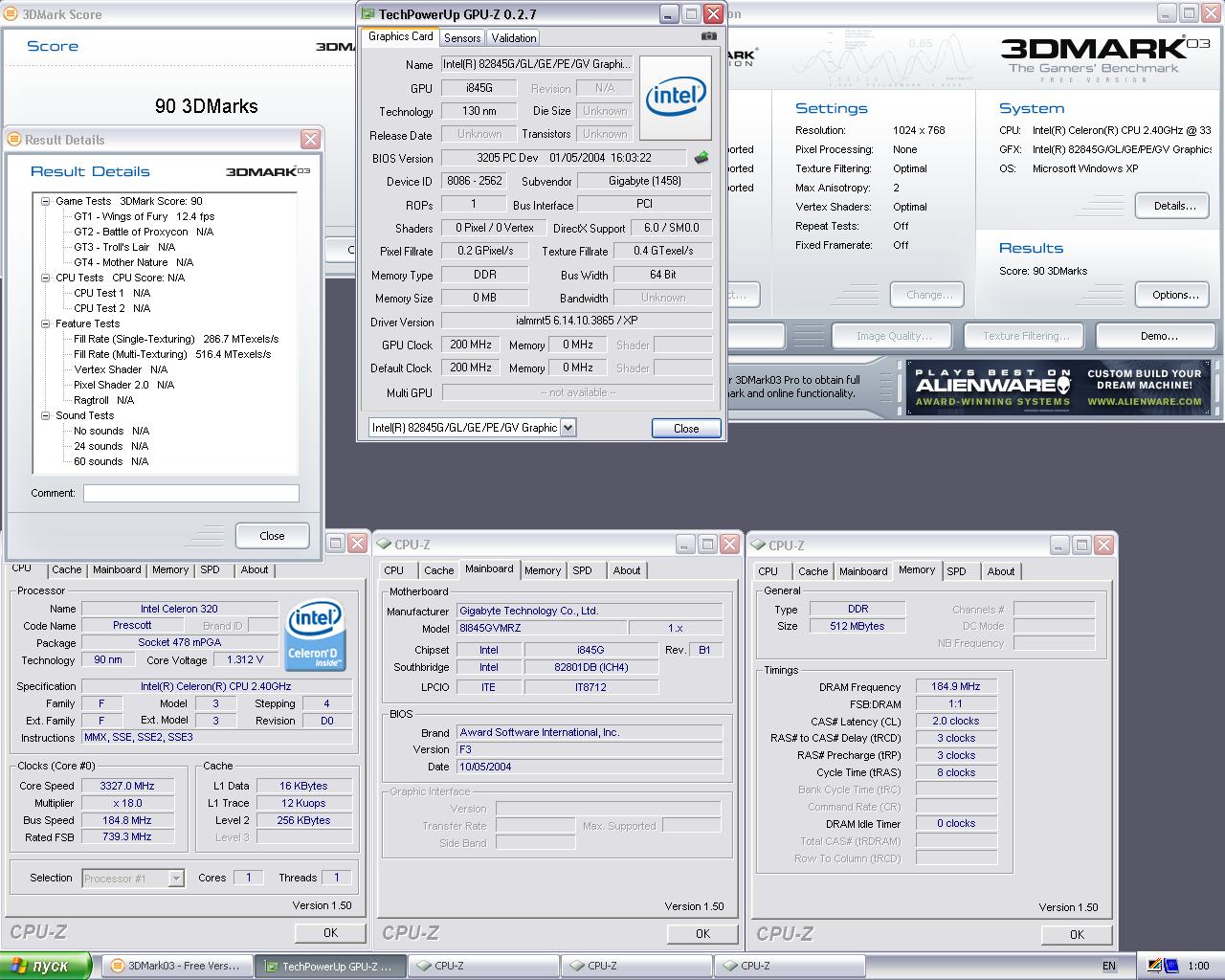
Task: Click GPU-Z screenshot camera icon
Action: click(708, 36)
